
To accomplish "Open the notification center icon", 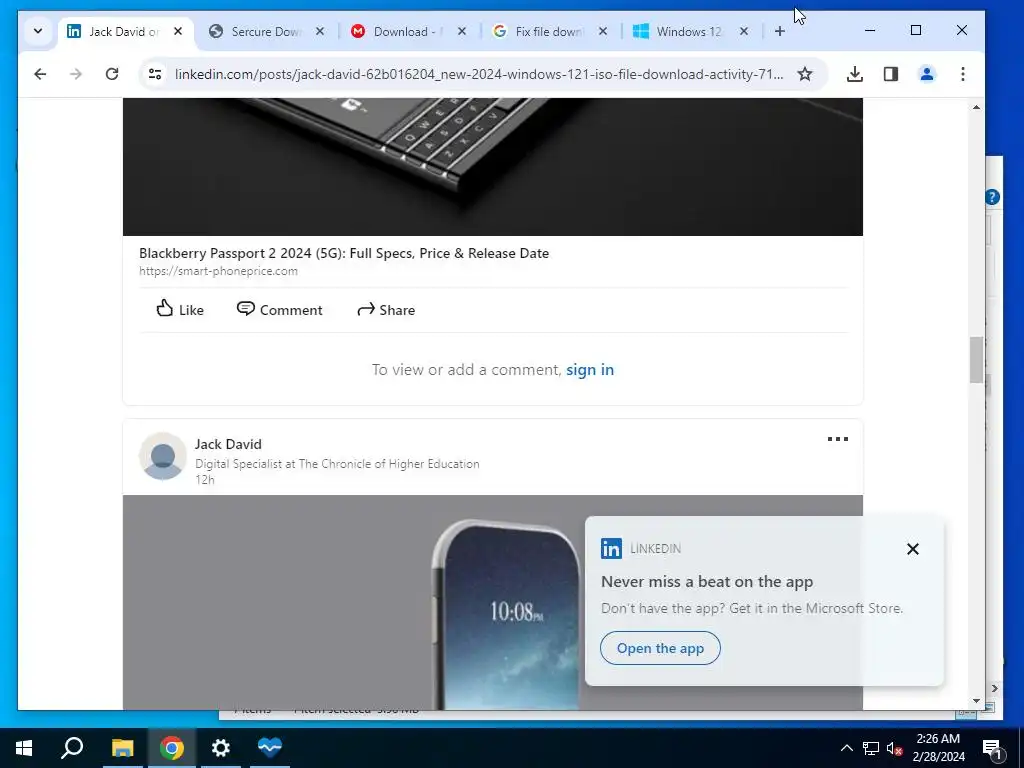I will point(992,748).
